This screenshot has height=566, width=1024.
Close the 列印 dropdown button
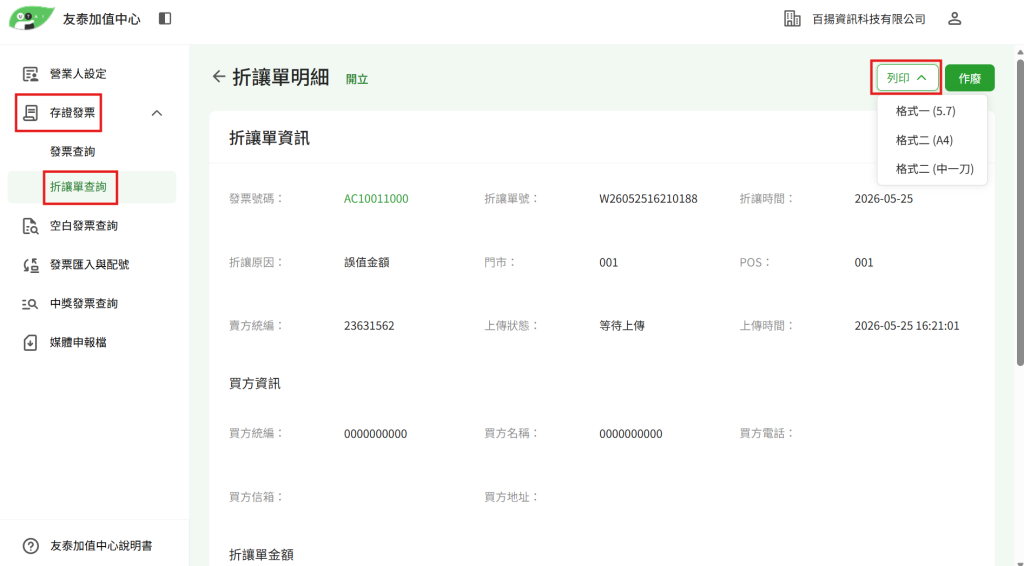point(907,78)
